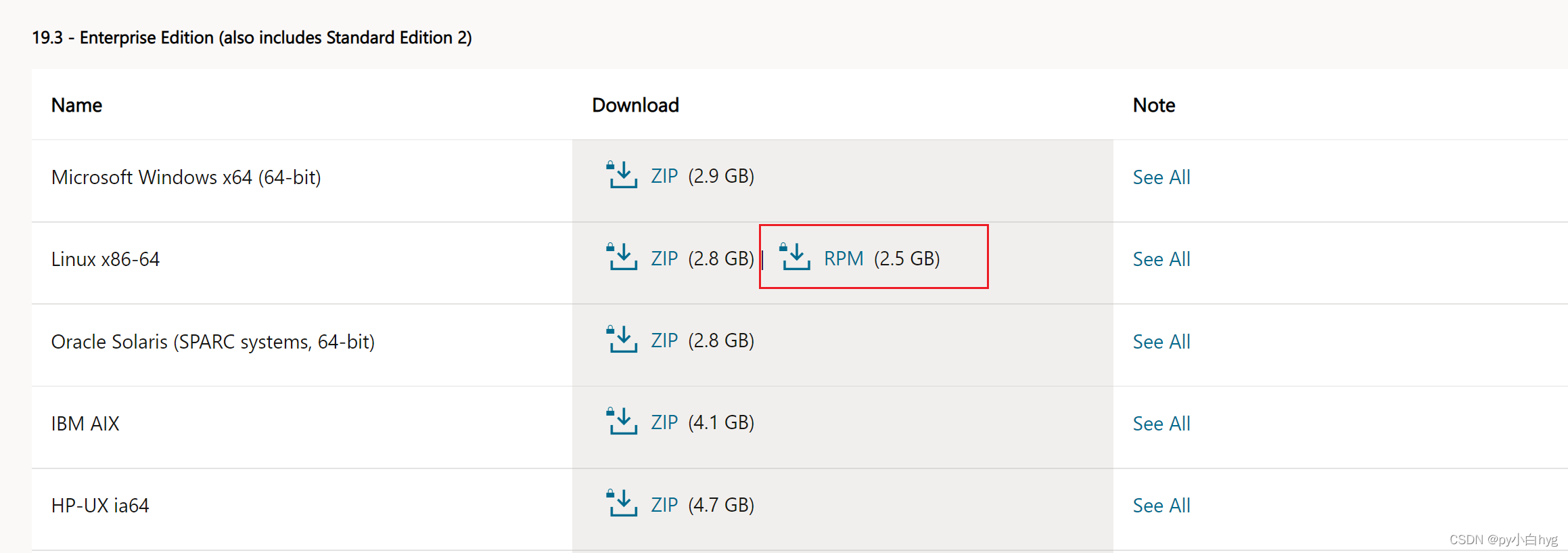1568x553 pixels.
Task: Download the Linux x86-64 RPM package
Action: tap(843, 258)
